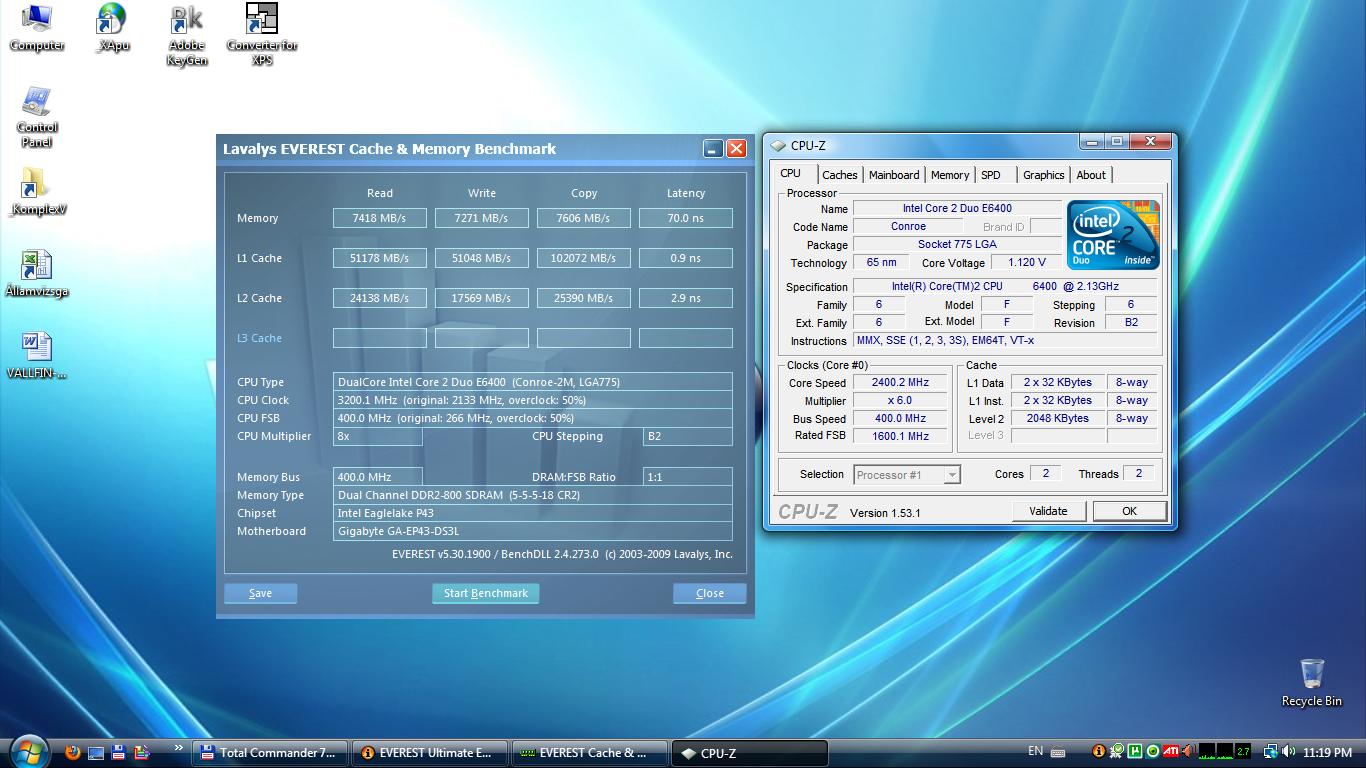1366x768 pixels.
Task: Switch to CPU-Z taskbar button
Action: (x=750, y=753)
